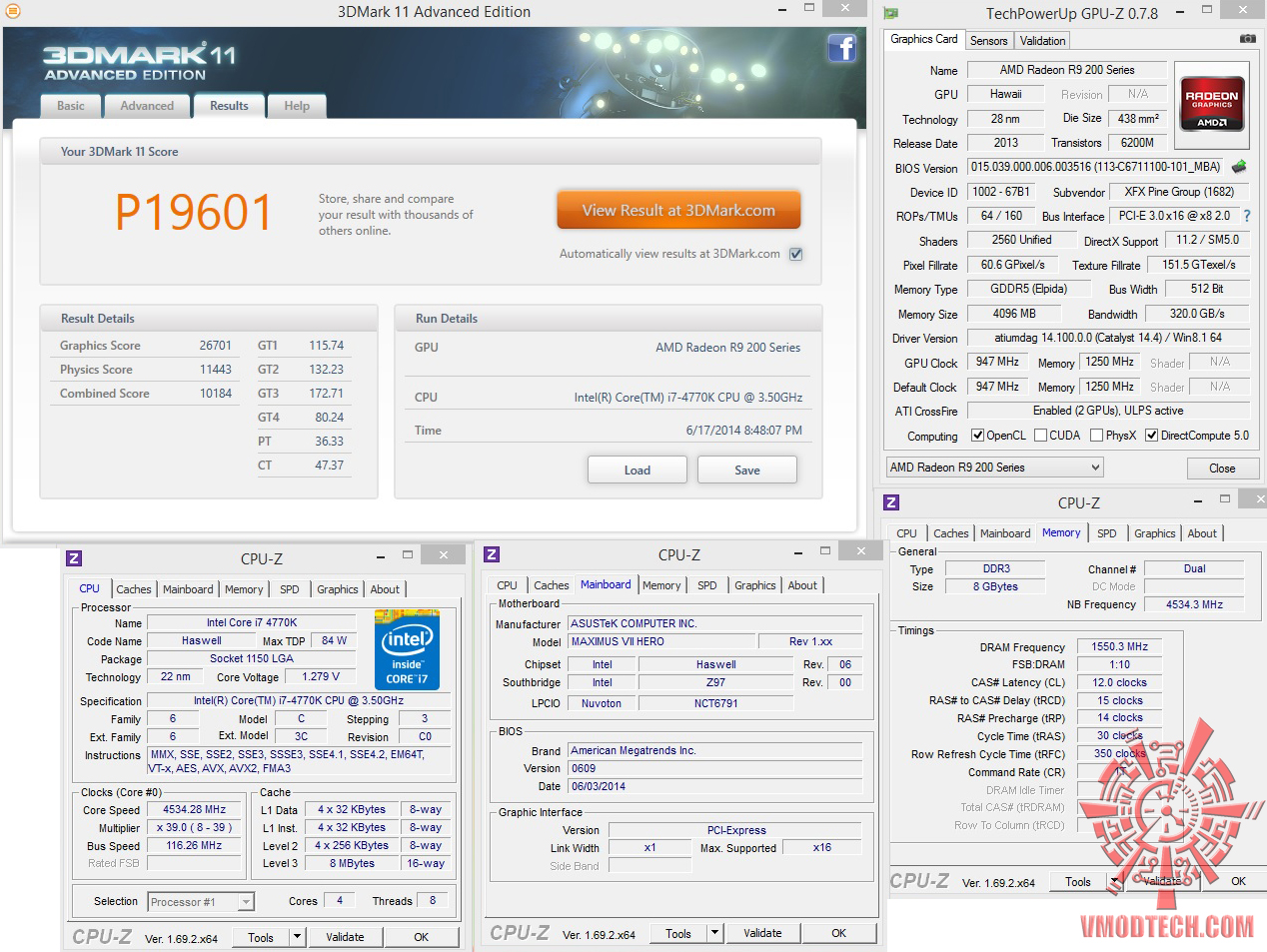Click OK in CPU-Z Memory window
Viewport: 1267px width, 952px height.
coord(1239,881)
